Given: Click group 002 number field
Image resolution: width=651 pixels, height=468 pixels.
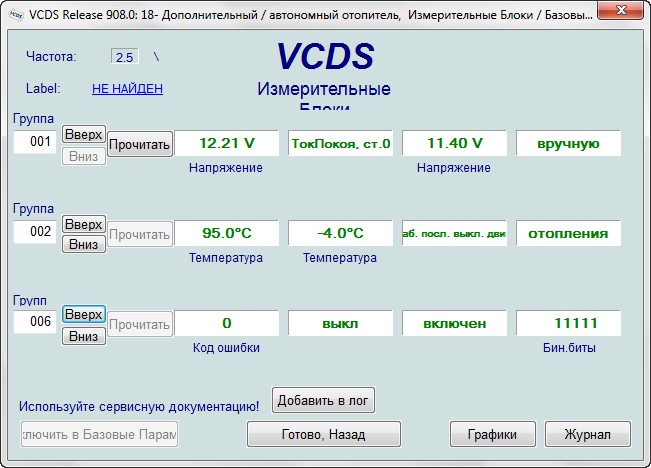Looking at the screenshot, I should 35,232.
